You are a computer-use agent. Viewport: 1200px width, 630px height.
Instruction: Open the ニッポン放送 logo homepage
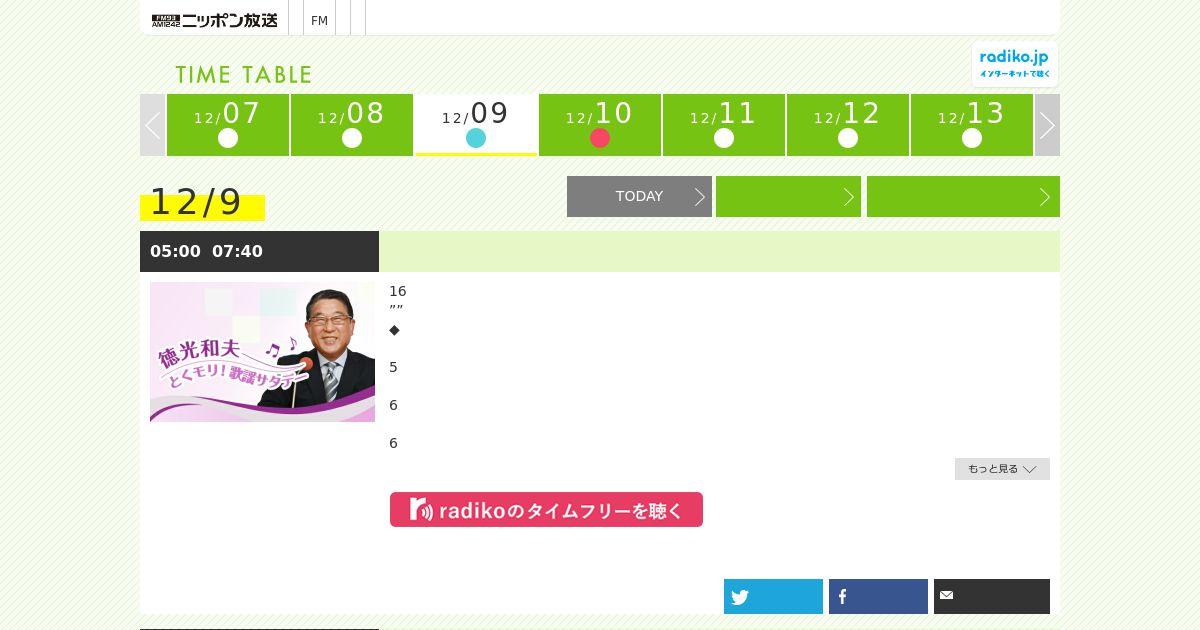pyautogui.click(x=215, y=20)
